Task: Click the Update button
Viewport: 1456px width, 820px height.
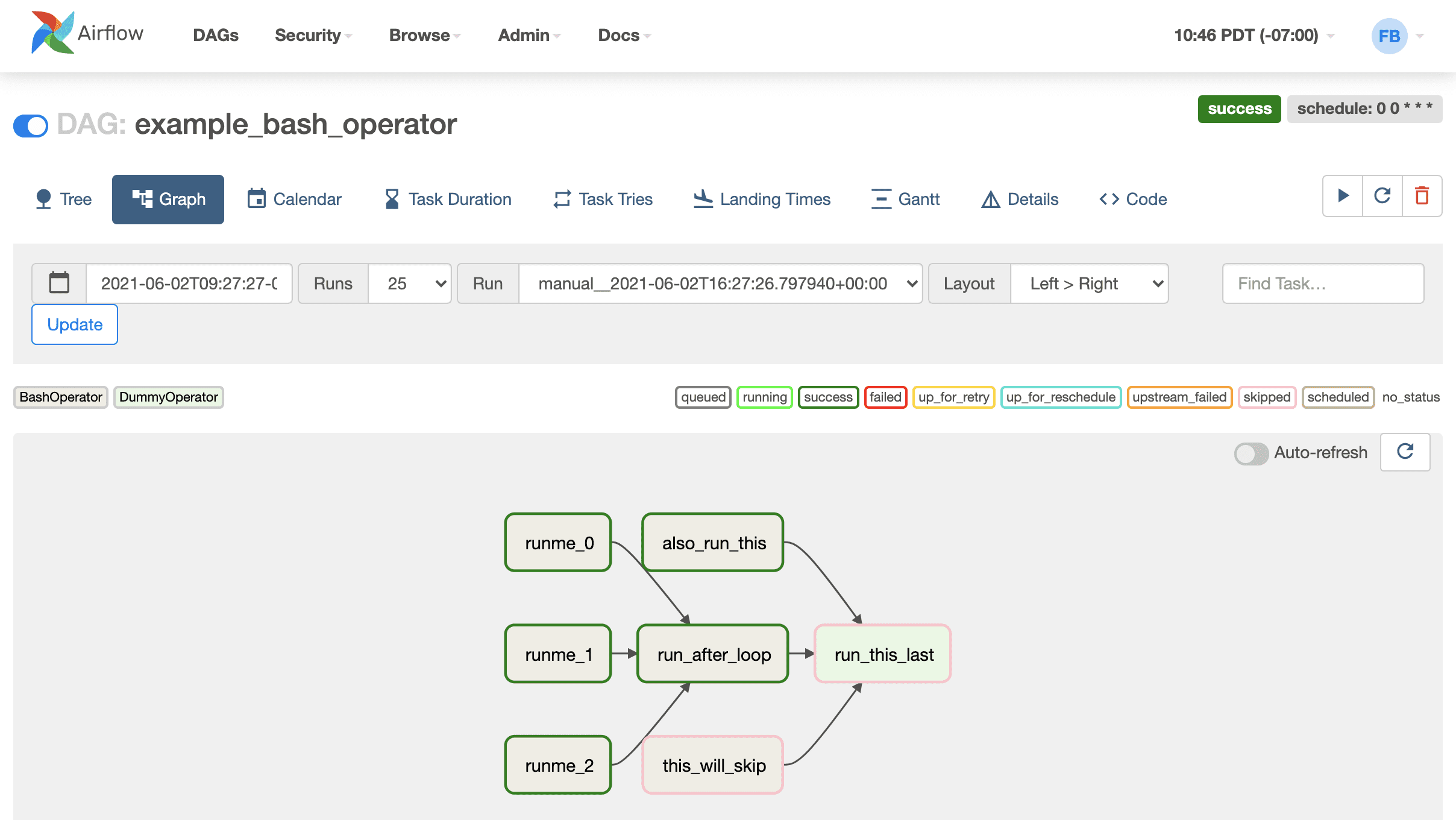Action: 74,324
